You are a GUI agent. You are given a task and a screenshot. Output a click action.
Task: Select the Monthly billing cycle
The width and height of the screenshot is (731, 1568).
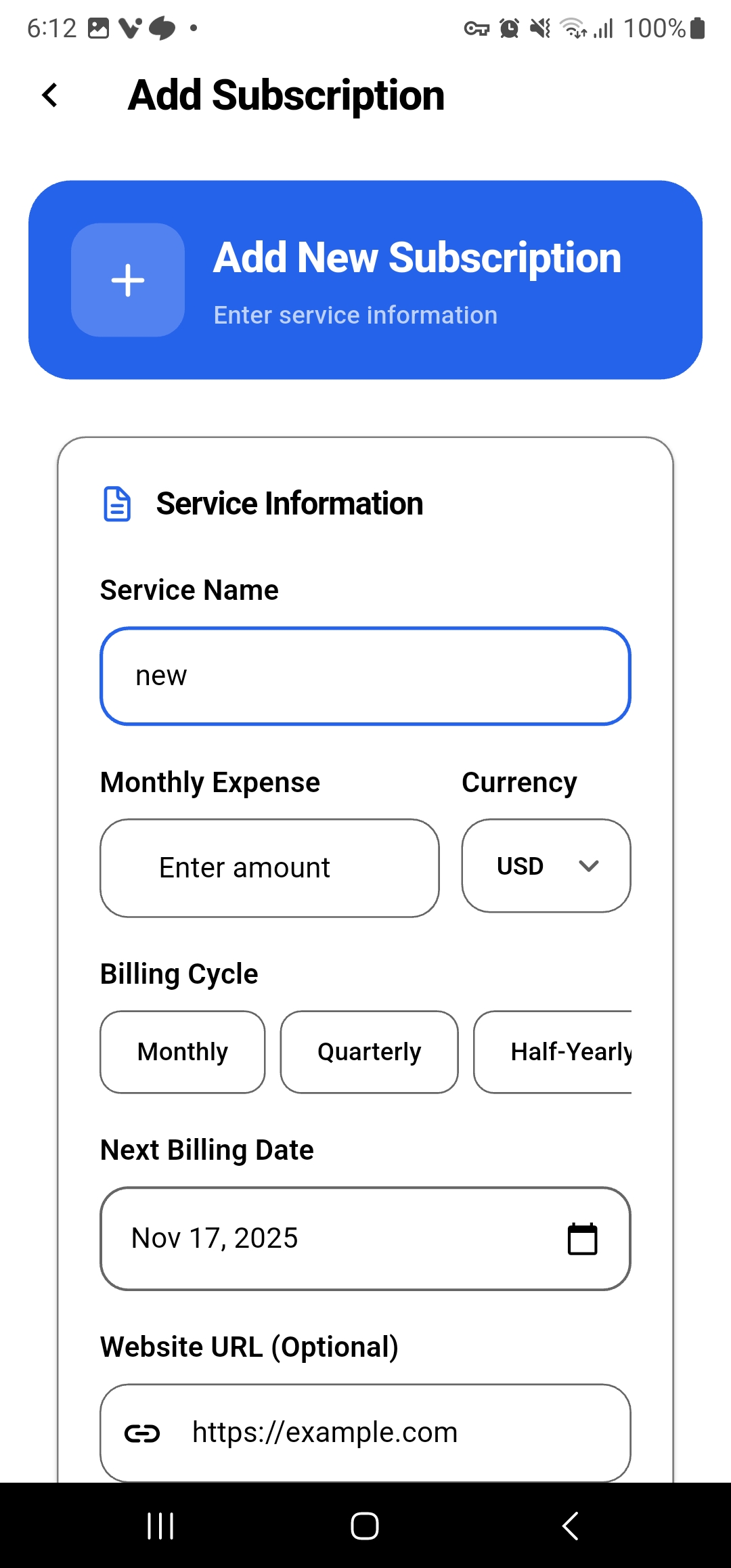click(183, 1052)
